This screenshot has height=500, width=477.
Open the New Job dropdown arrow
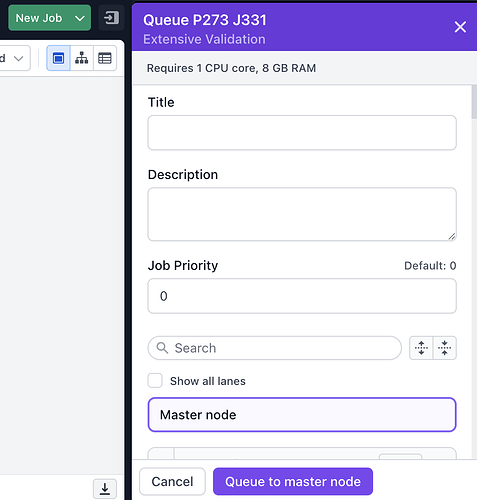[x=79, y=18]
